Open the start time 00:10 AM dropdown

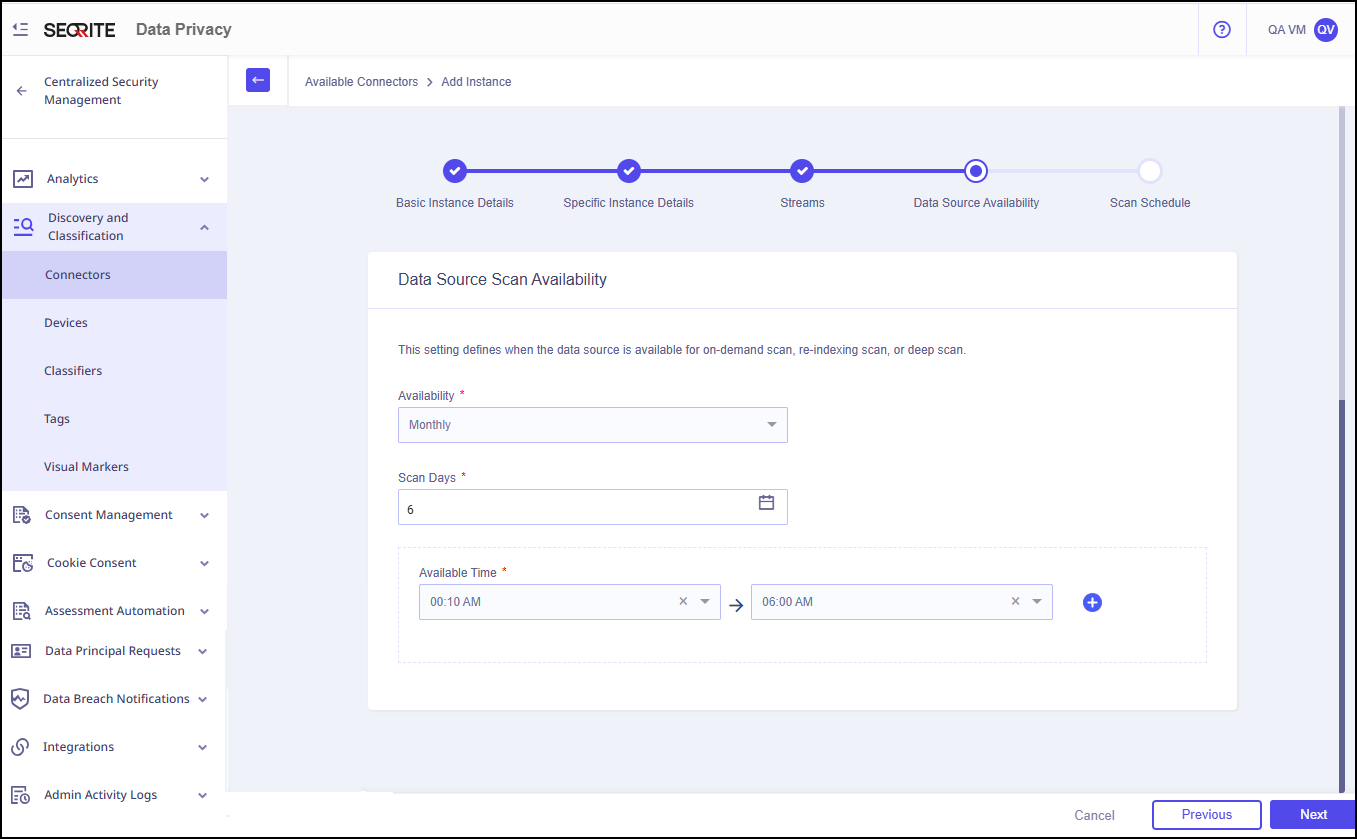(x=705, y=602)
